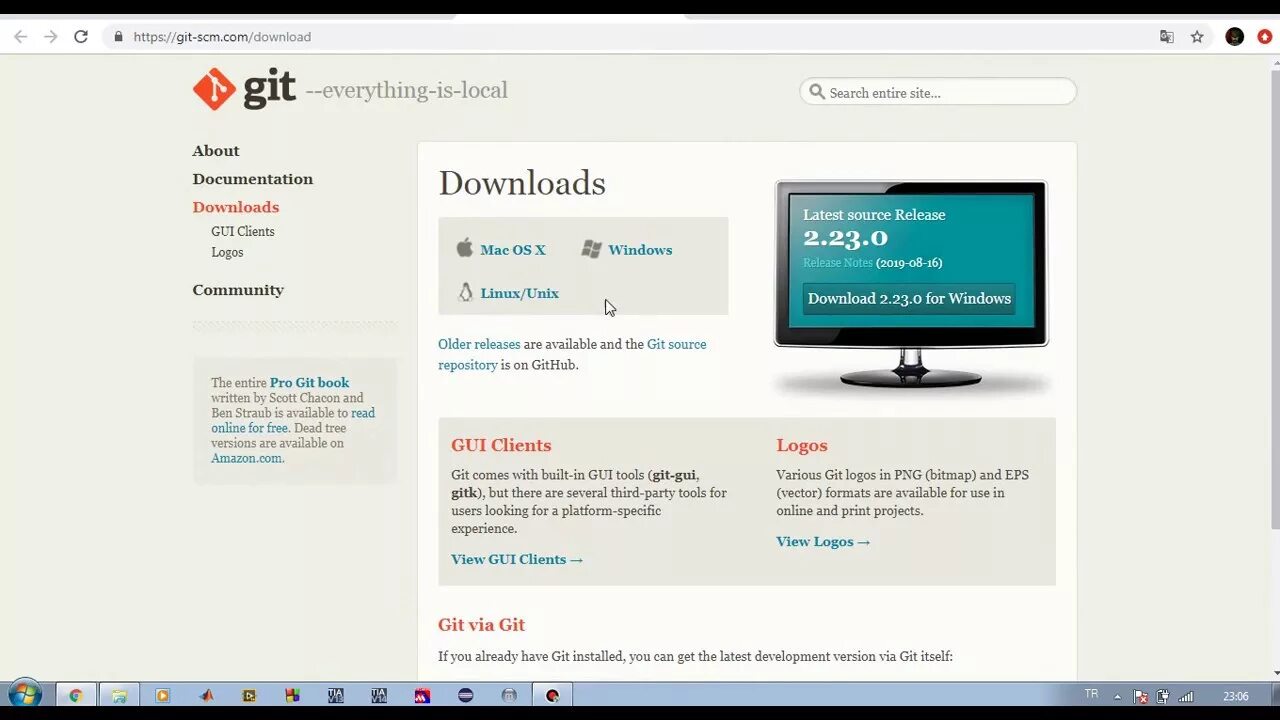This screenshot has height=720, width=1280.
Task: Click the TR language indicator
Action: 1091,694
